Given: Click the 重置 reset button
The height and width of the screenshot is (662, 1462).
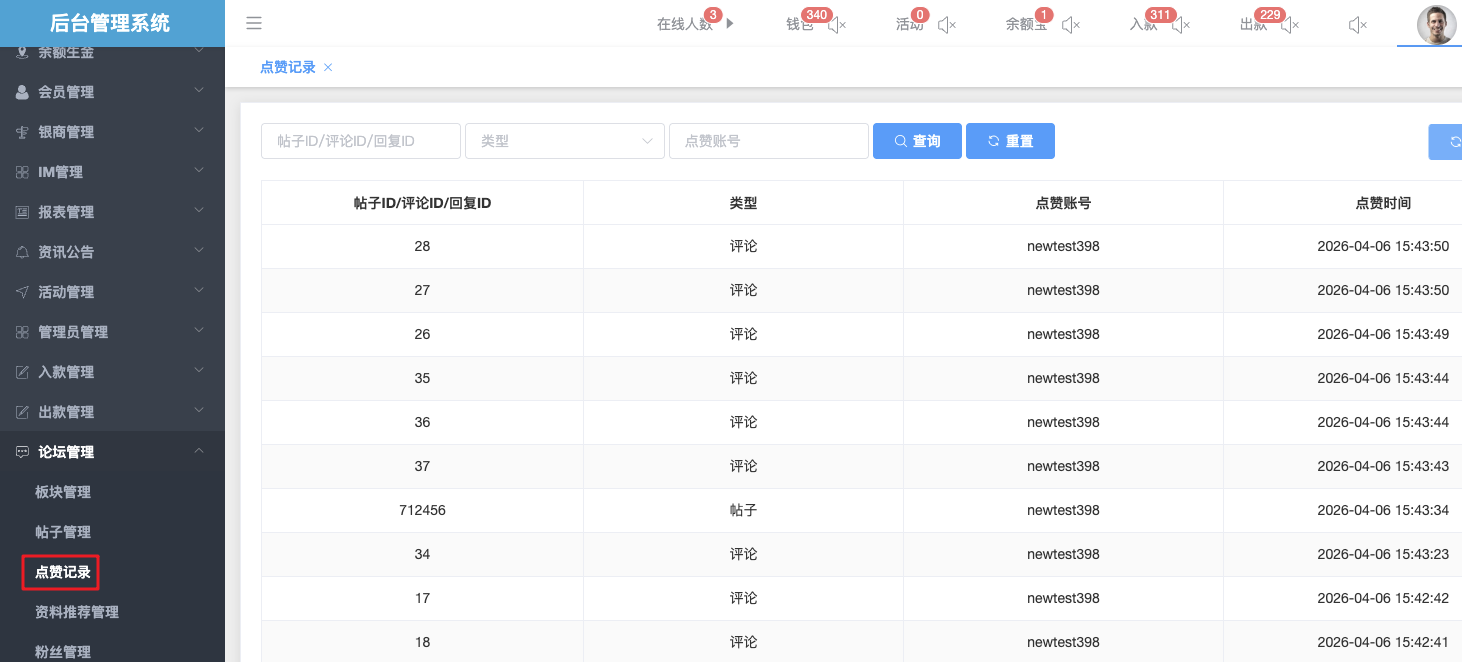Looking at the screenshot, I should (x=1010, y=141).
